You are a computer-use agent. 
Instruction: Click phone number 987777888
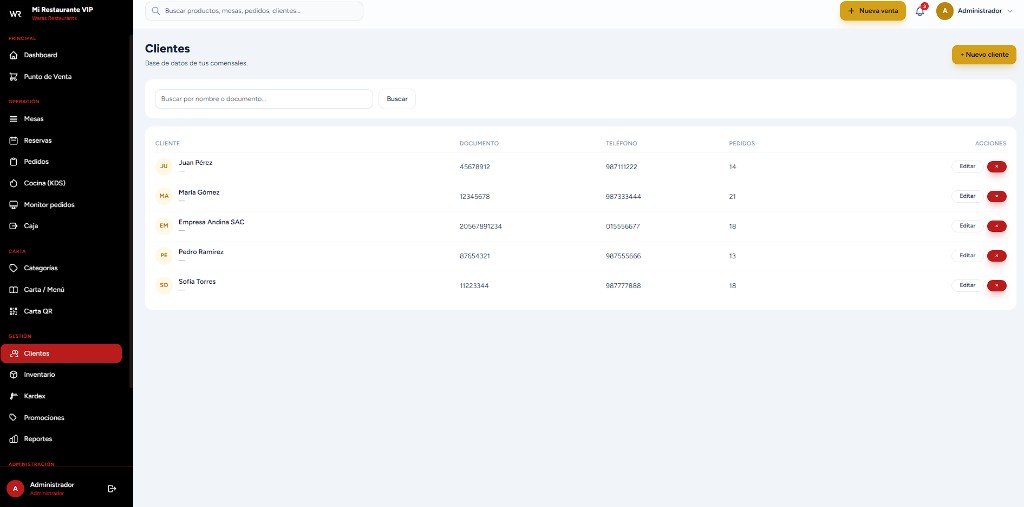(x=623, y=286)
